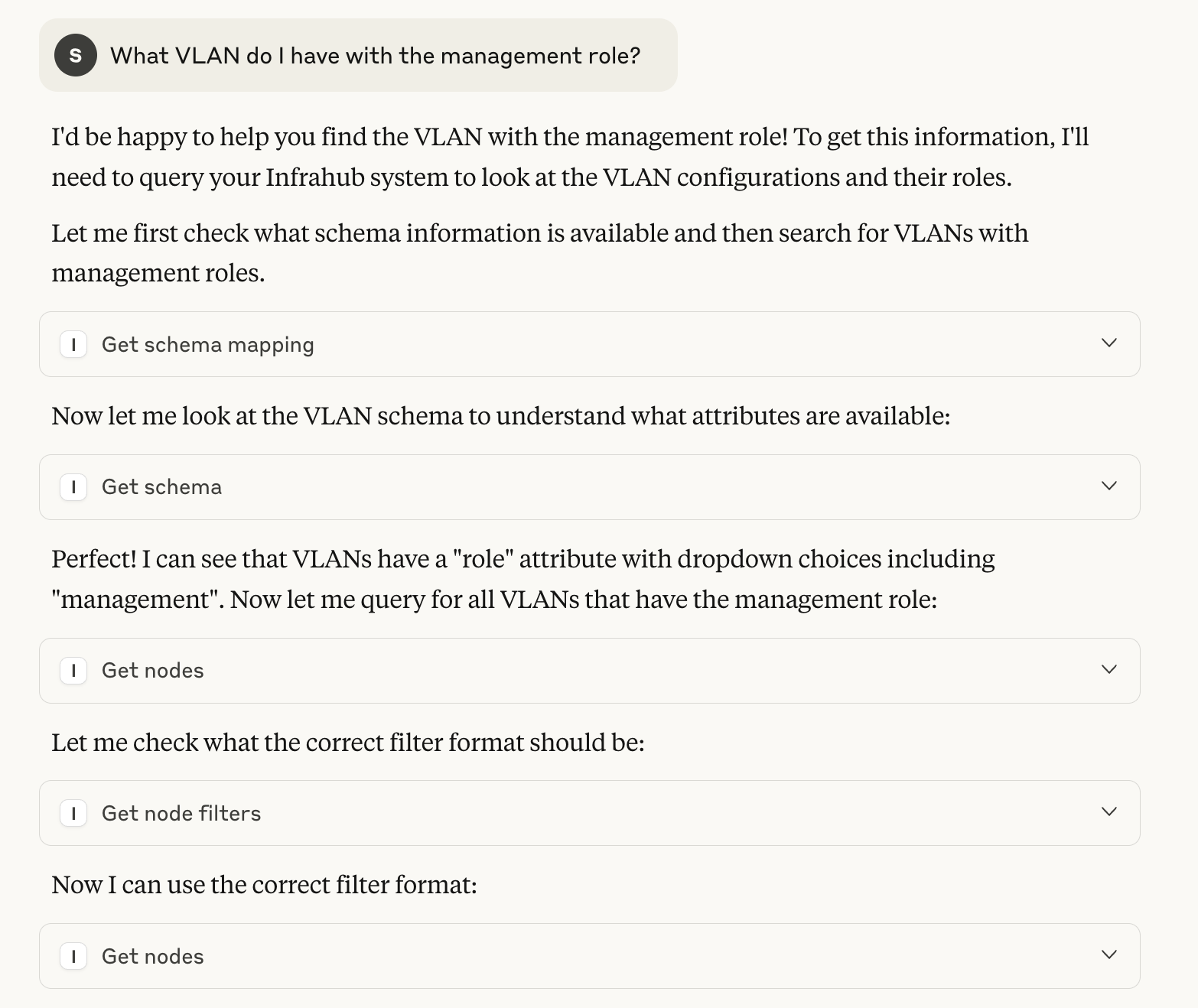This screenshot has height=1008, width=1198.
Task: Expand the Get nodes chevron under the management role query
Action: [x=1109, y=669]
